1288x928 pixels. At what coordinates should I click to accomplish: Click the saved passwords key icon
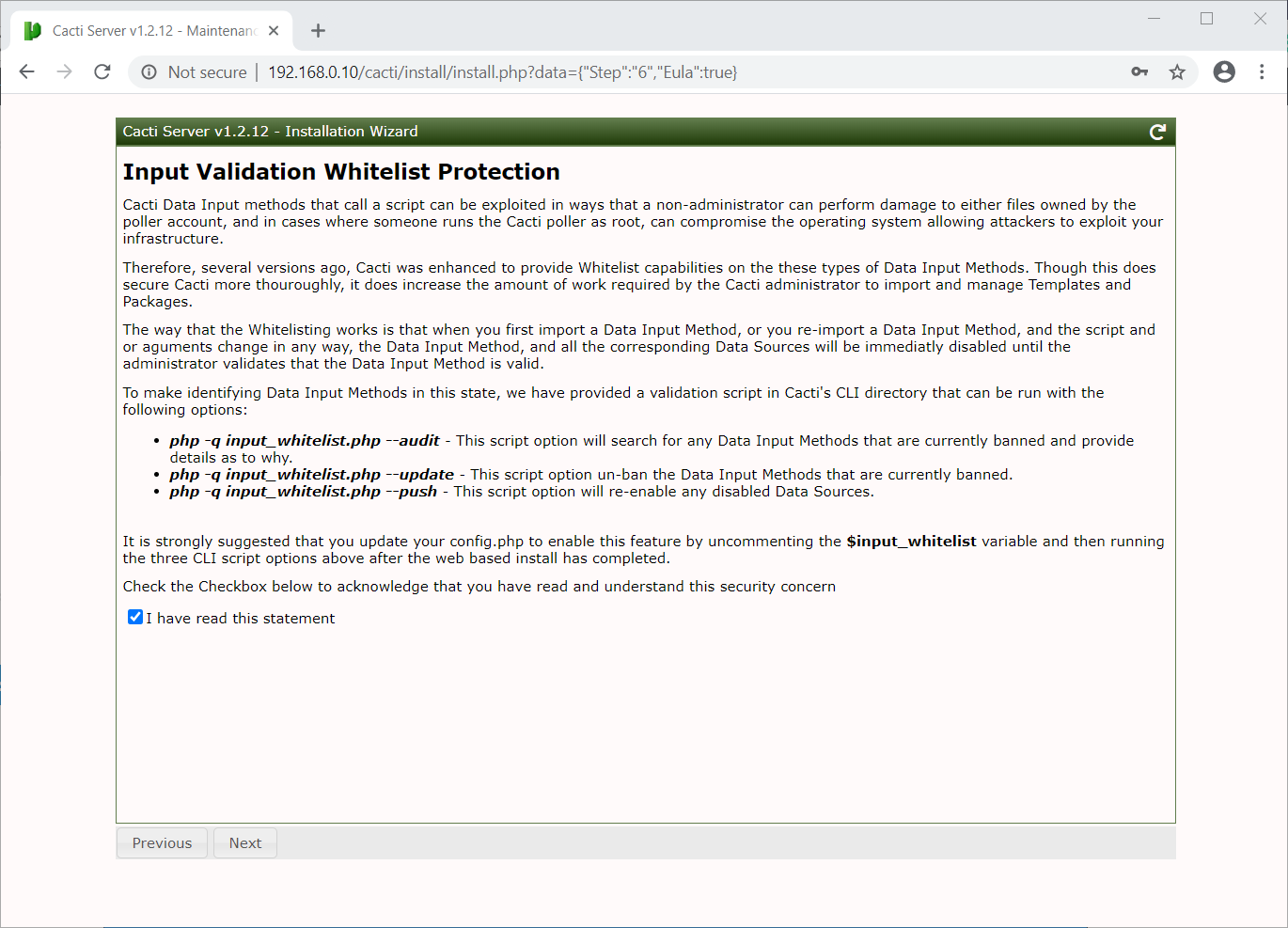point(1139,71)
